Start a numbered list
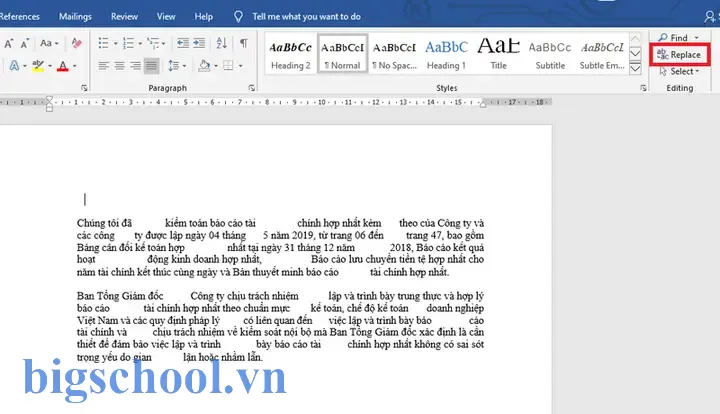The width and height of the screenshot is (720, 414). (129, 43)
